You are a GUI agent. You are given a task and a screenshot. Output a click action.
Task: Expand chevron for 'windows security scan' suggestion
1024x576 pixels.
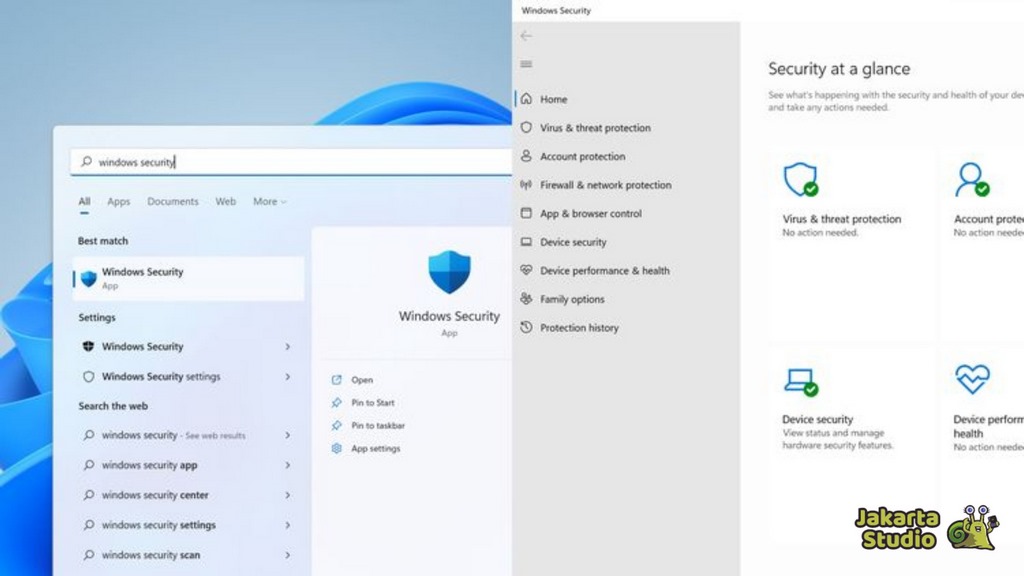click(287, 555)
